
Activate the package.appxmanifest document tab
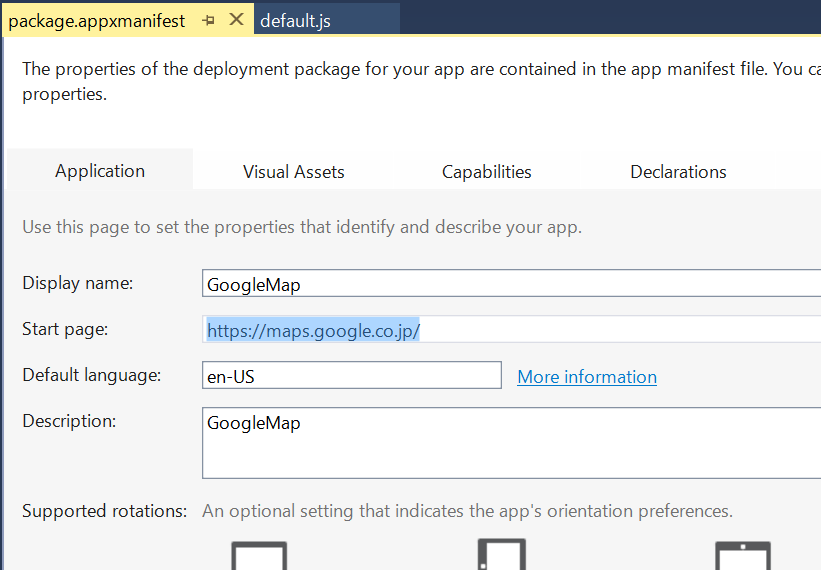(x=97, y=20)
